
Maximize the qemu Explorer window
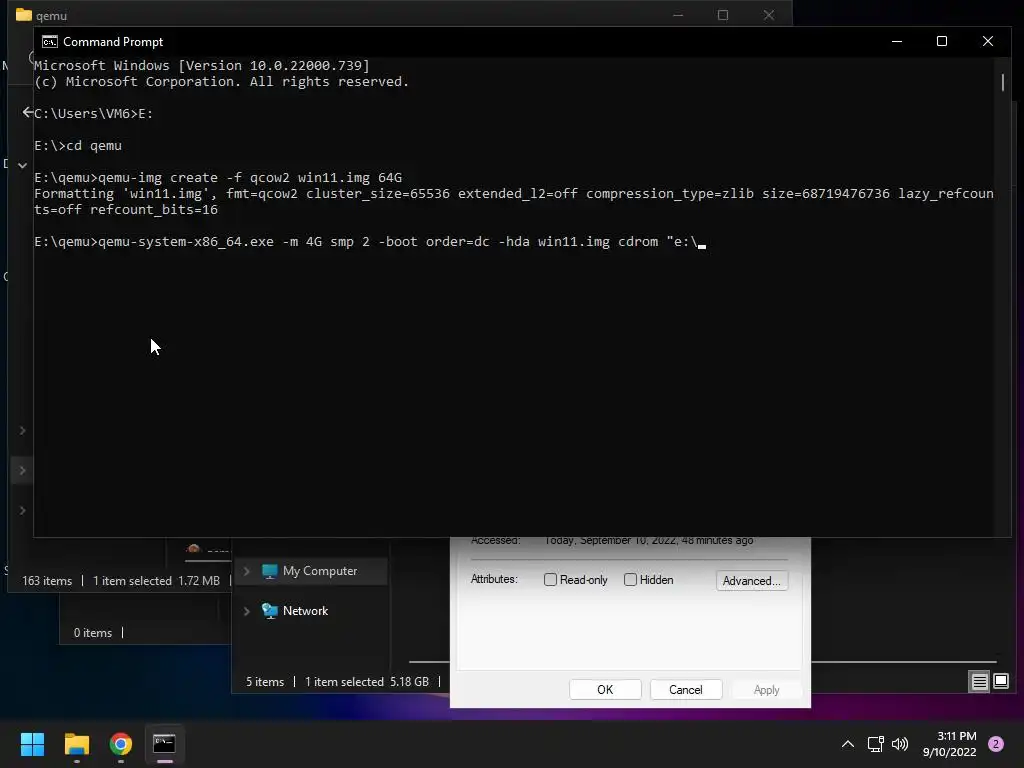point(723,14)
